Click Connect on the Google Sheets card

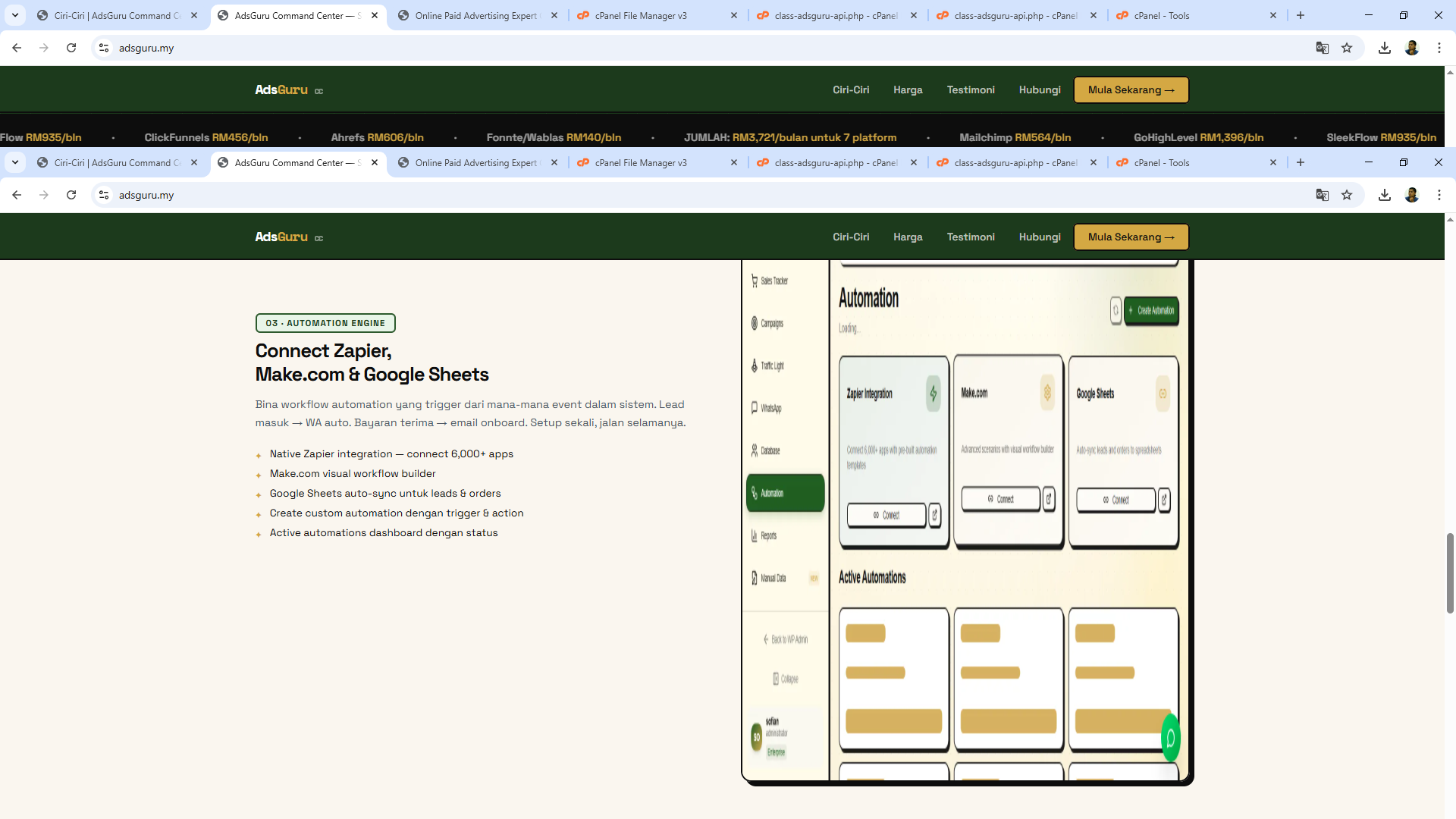[x=1115, y=500]
